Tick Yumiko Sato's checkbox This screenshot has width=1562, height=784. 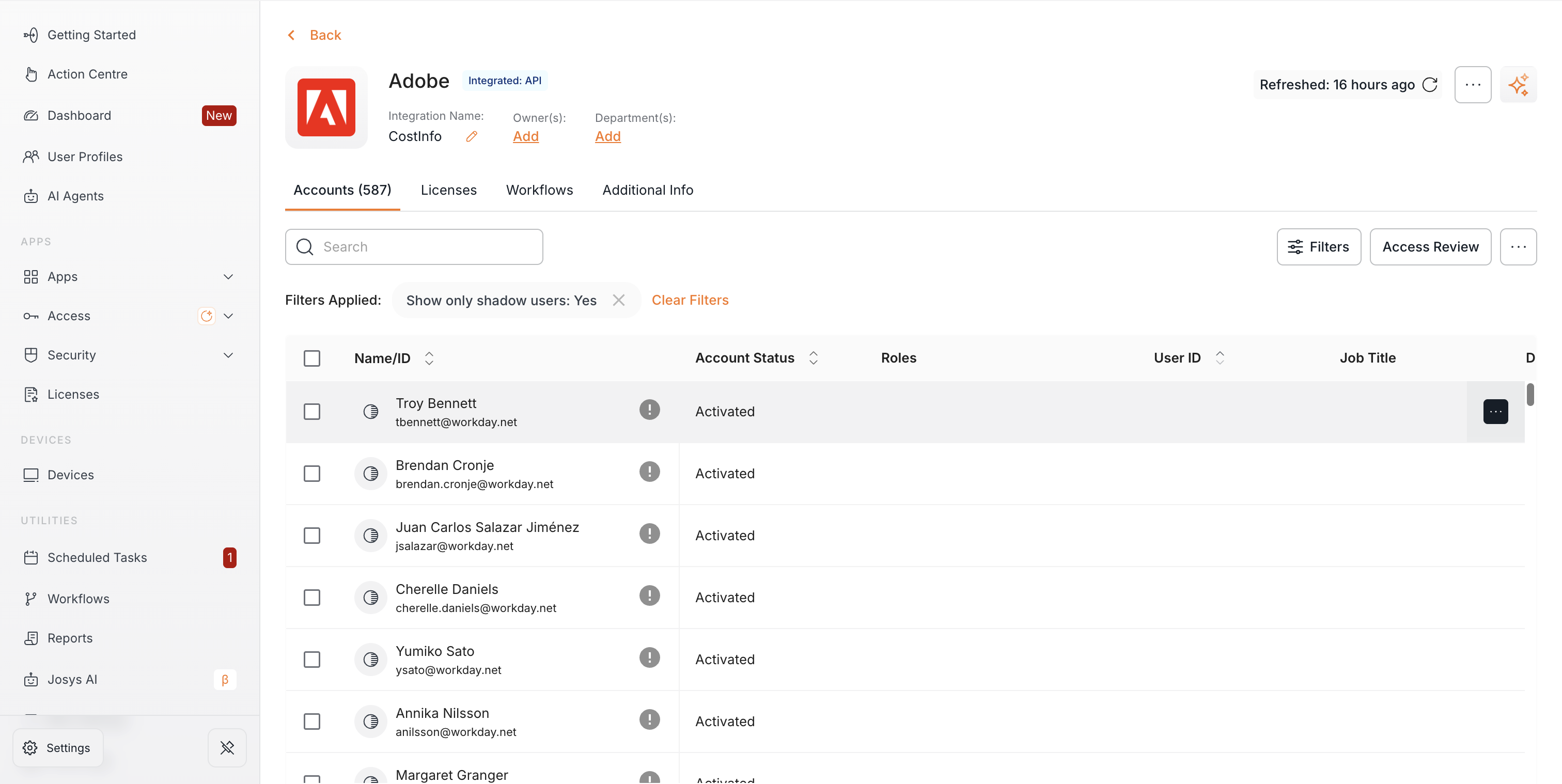click(311, 660)
